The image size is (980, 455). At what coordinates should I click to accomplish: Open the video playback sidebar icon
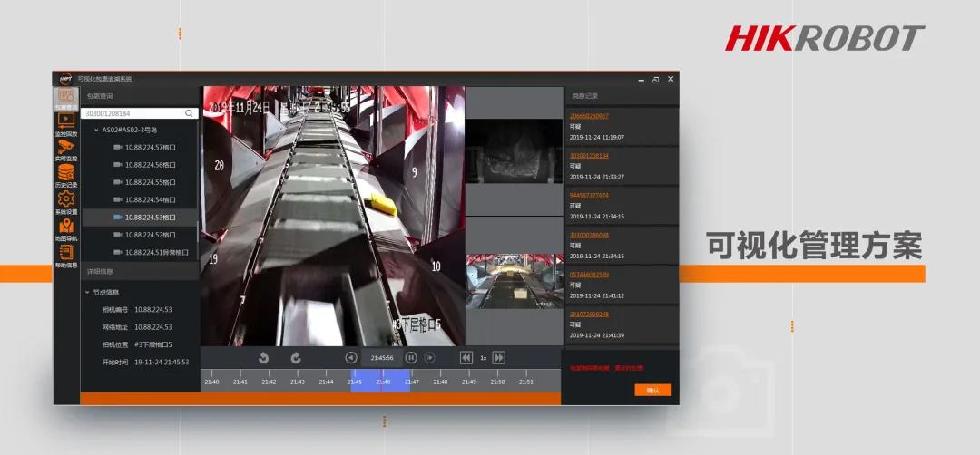pyautogui.click(x=65, y=124)
